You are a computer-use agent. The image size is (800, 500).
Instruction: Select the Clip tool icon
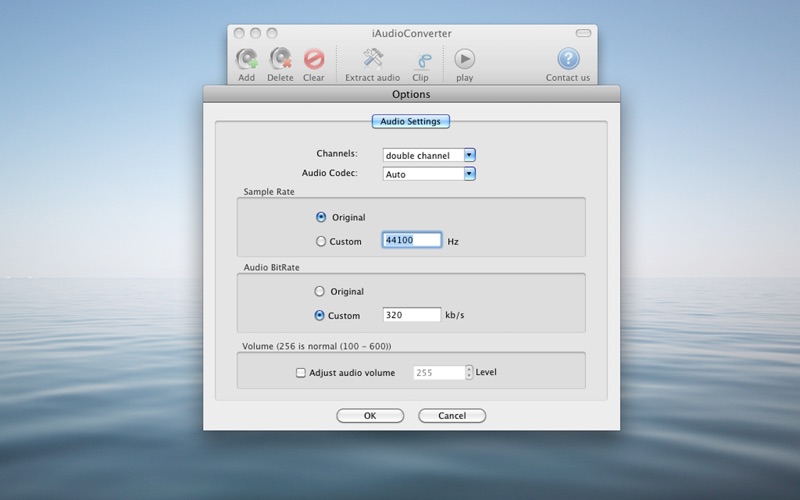[420, 60]
